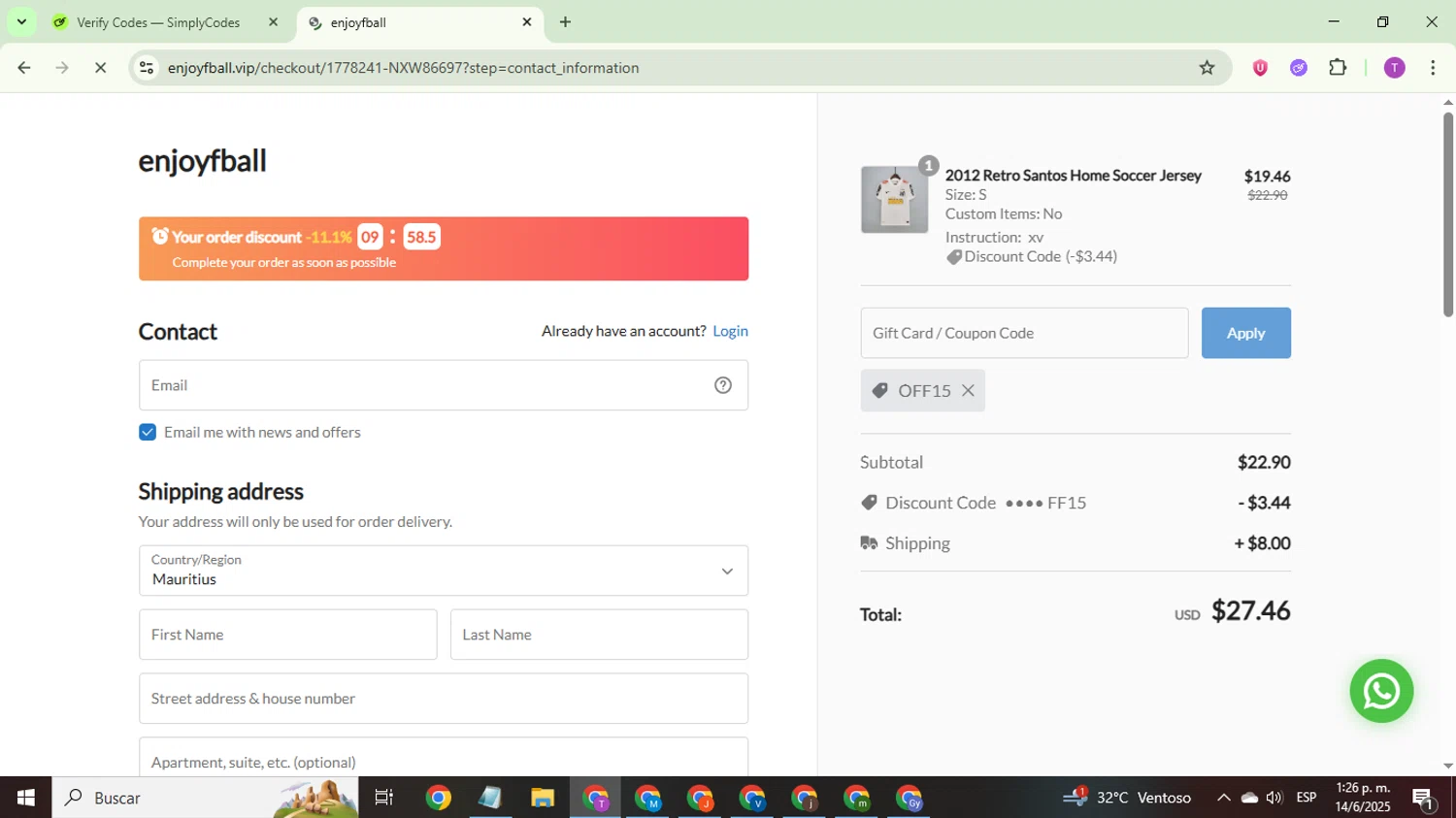Close the enjoyfball tab
This screenshot has width=1456, height=818.
tap(527, 21)
